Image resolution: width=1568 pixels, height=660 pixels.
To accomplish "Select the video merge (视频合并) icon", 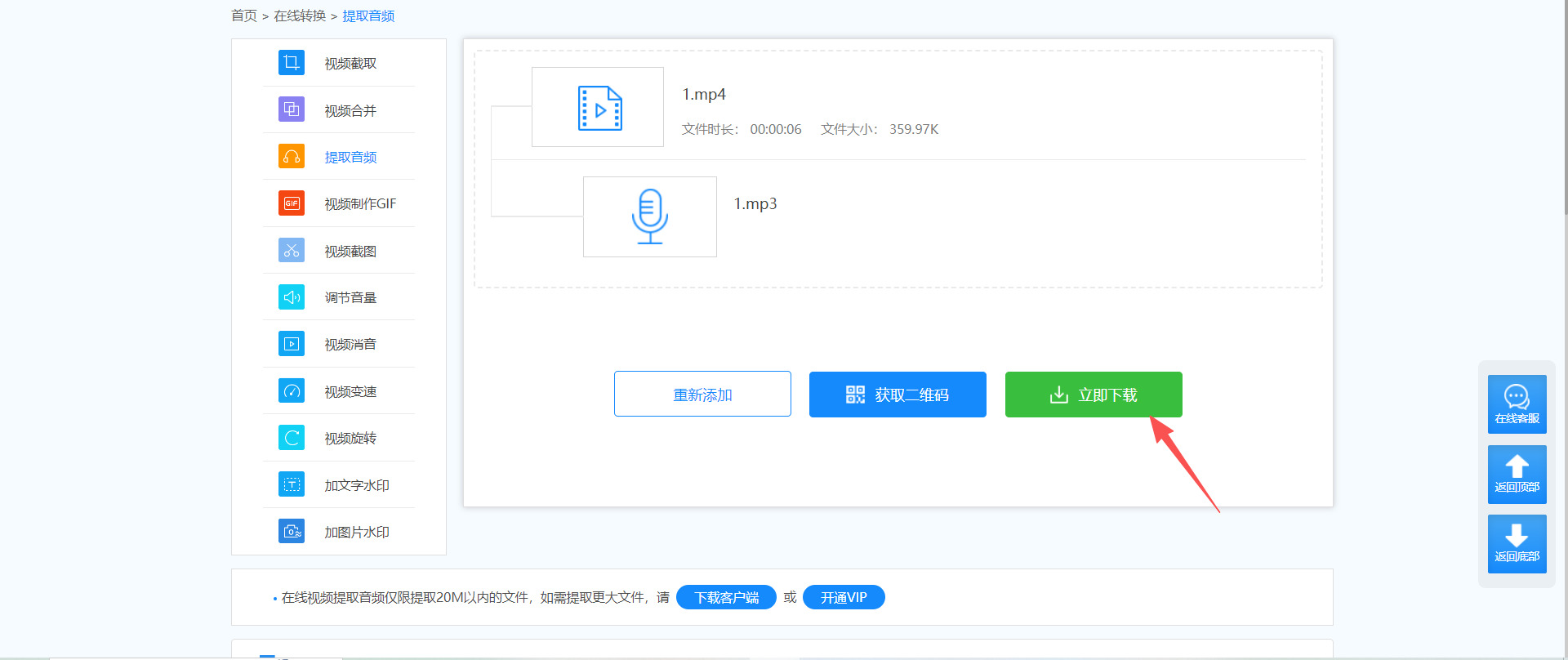I will point(292,109).
